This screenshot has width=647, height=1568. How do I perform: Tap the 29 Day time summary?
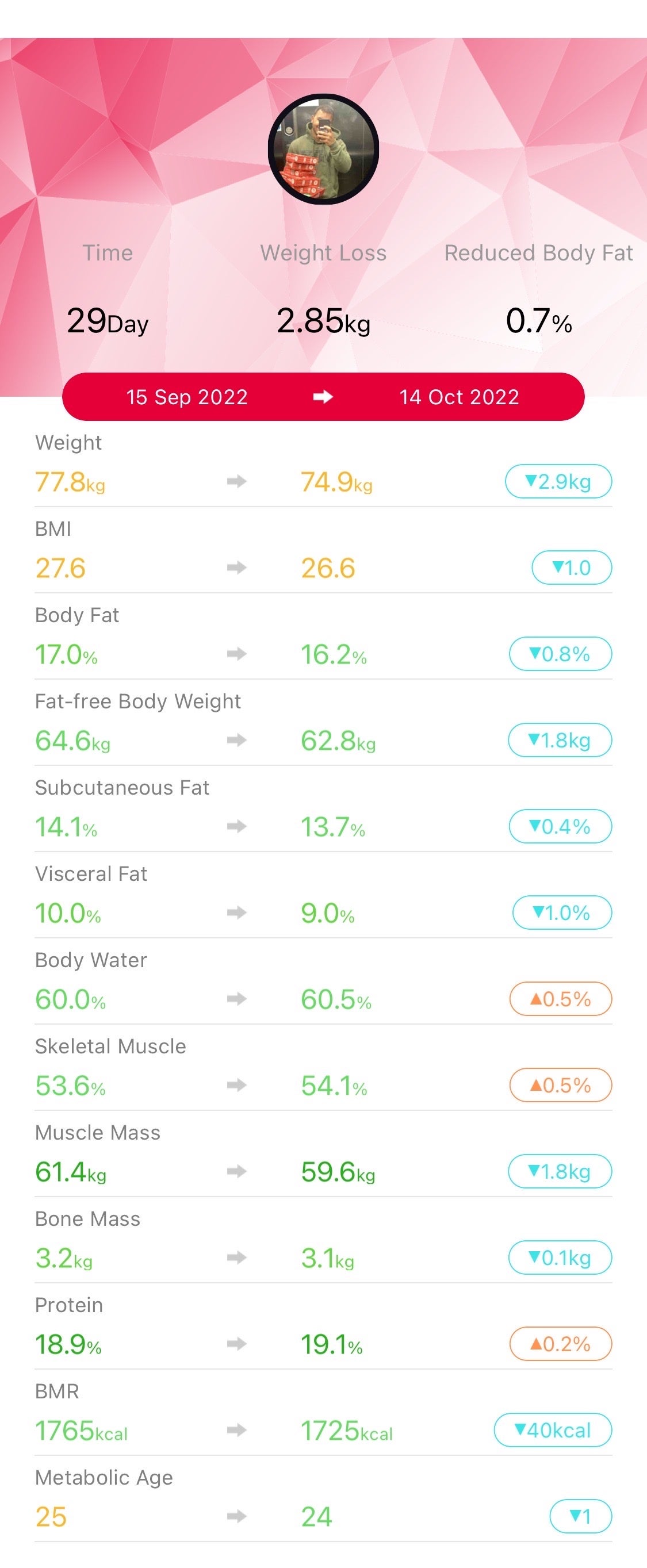tap(108, 320)
